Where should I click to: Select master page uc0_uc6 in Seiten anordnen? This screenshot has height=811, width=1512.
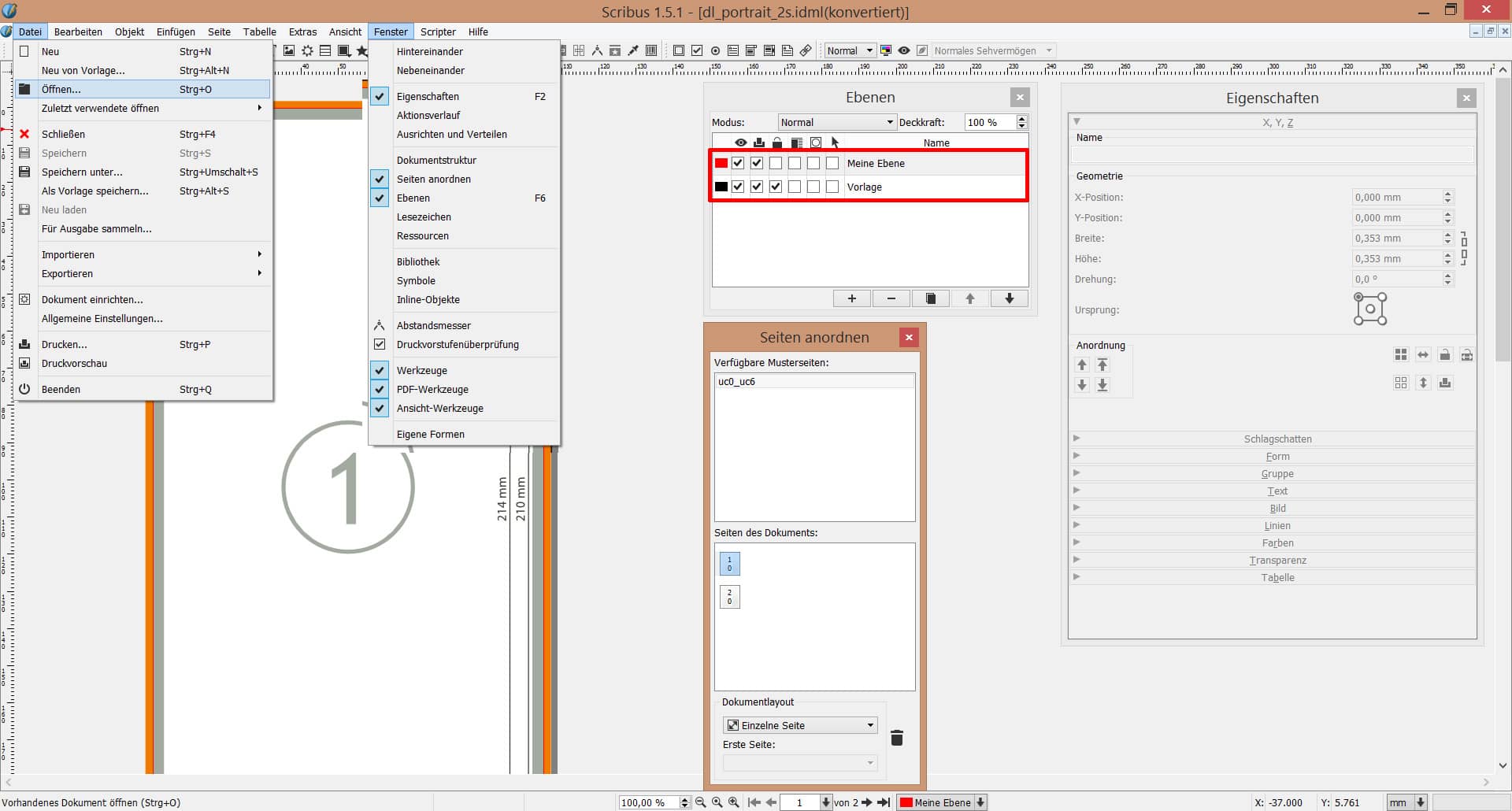[x=736, y=381]
